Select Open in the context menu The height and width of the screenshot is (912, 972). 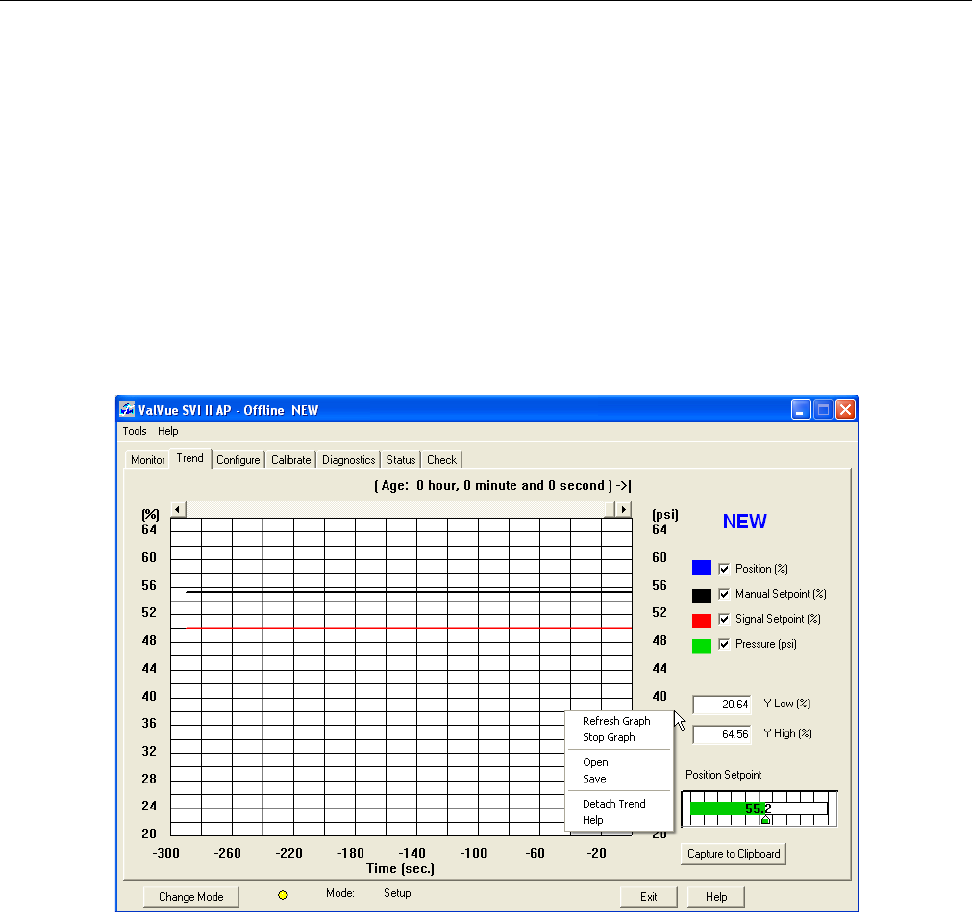pyautogui.click(x=596, y=763)
